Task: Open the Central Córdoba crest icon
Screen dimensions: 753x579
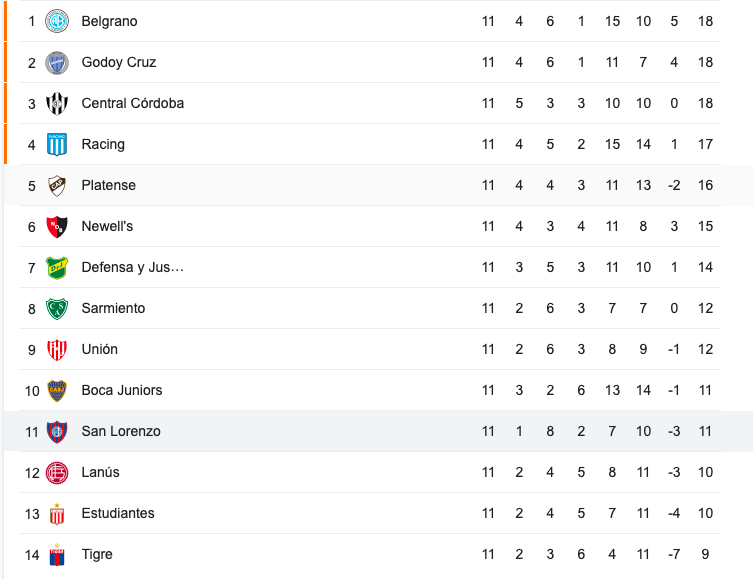Action: point(57,103)
